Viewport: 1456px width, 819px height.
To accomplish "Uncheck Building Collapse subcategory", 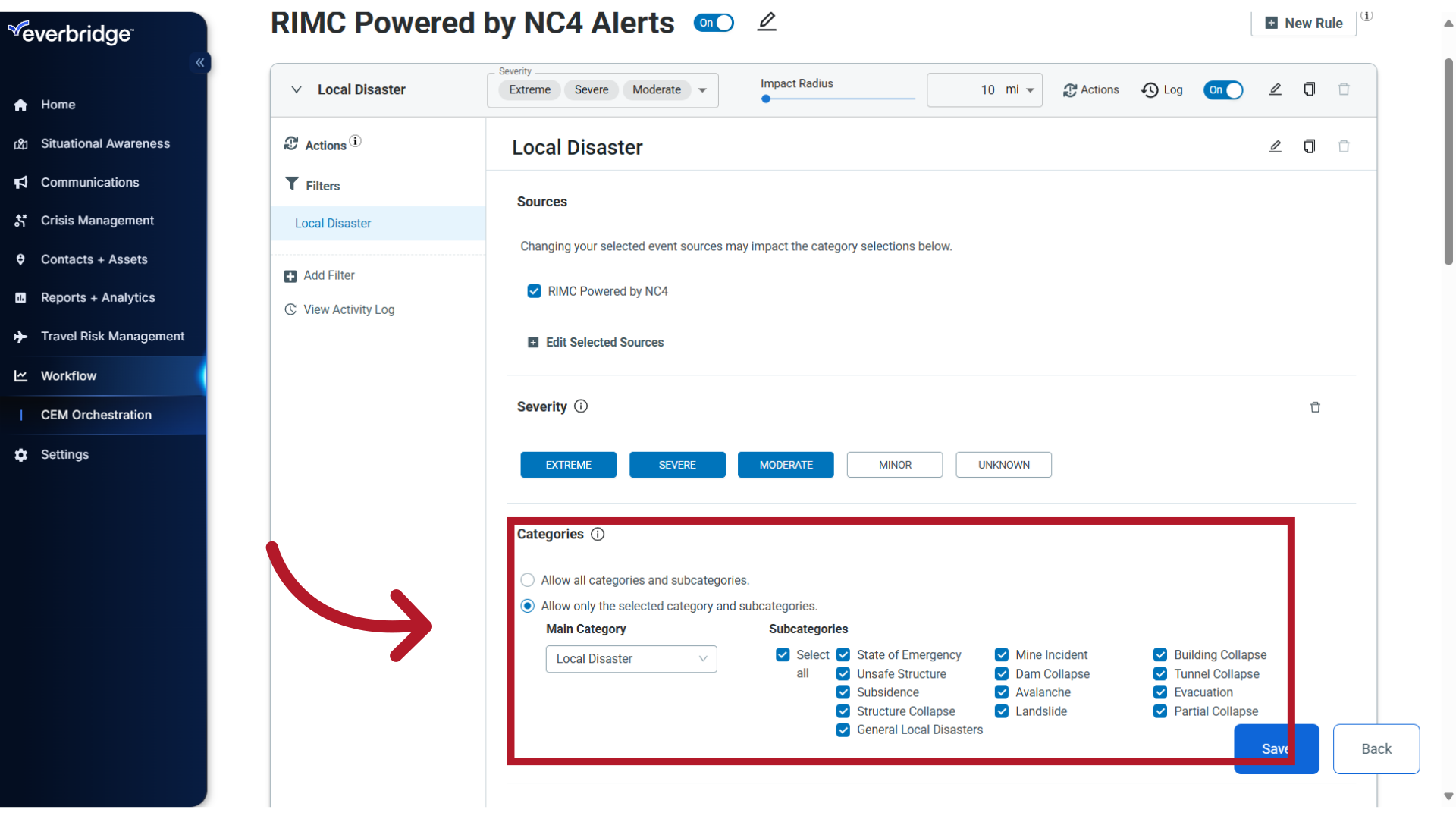I will [1160, 654].
